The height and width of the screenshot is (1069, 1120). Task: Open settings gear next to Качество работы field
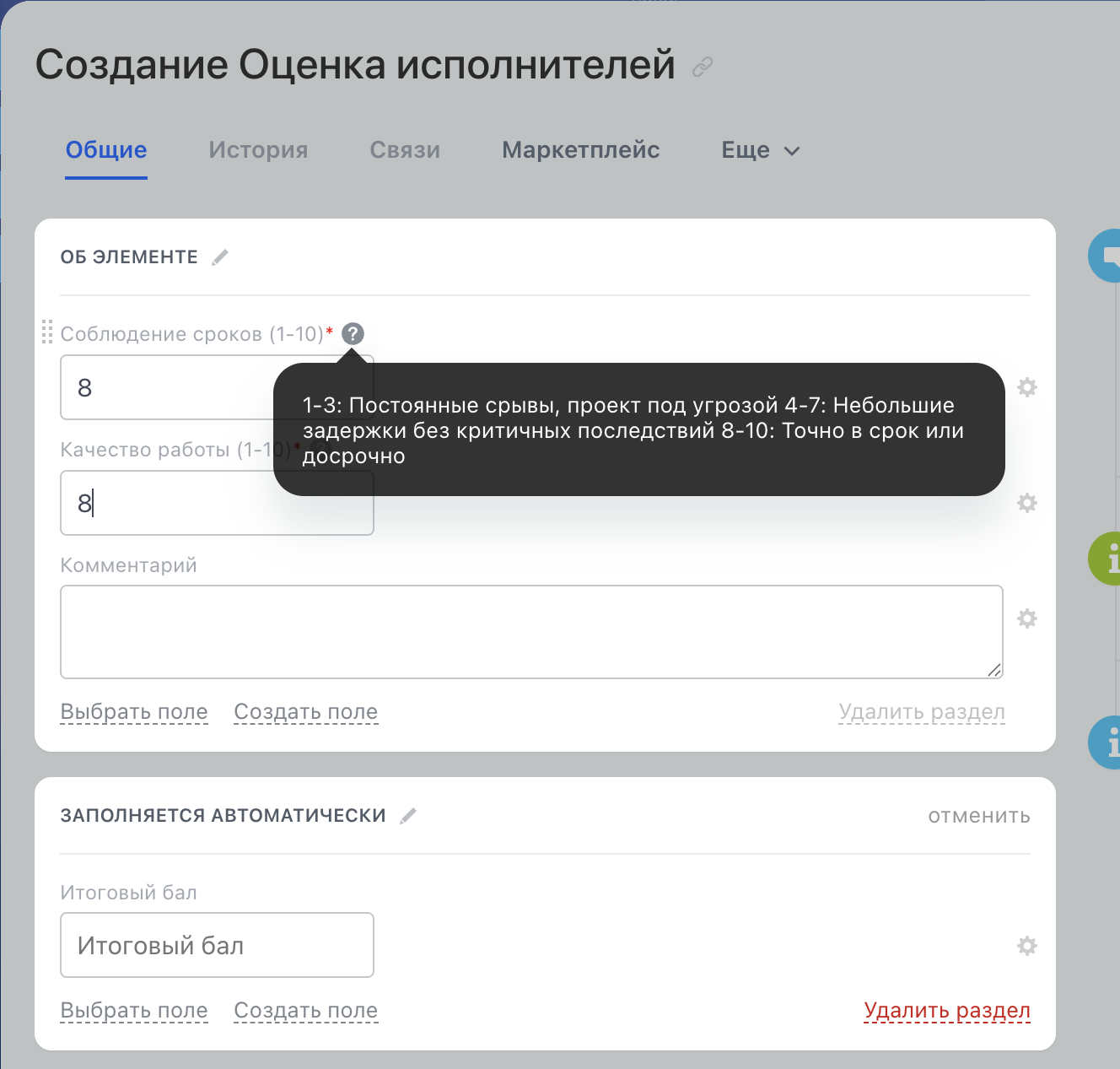[x=1027, y=503]
